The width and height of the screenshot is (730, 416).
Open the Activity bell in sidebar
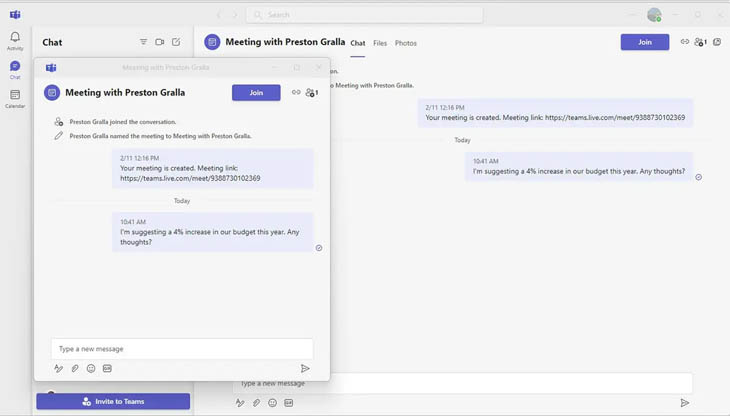point(15,40)
